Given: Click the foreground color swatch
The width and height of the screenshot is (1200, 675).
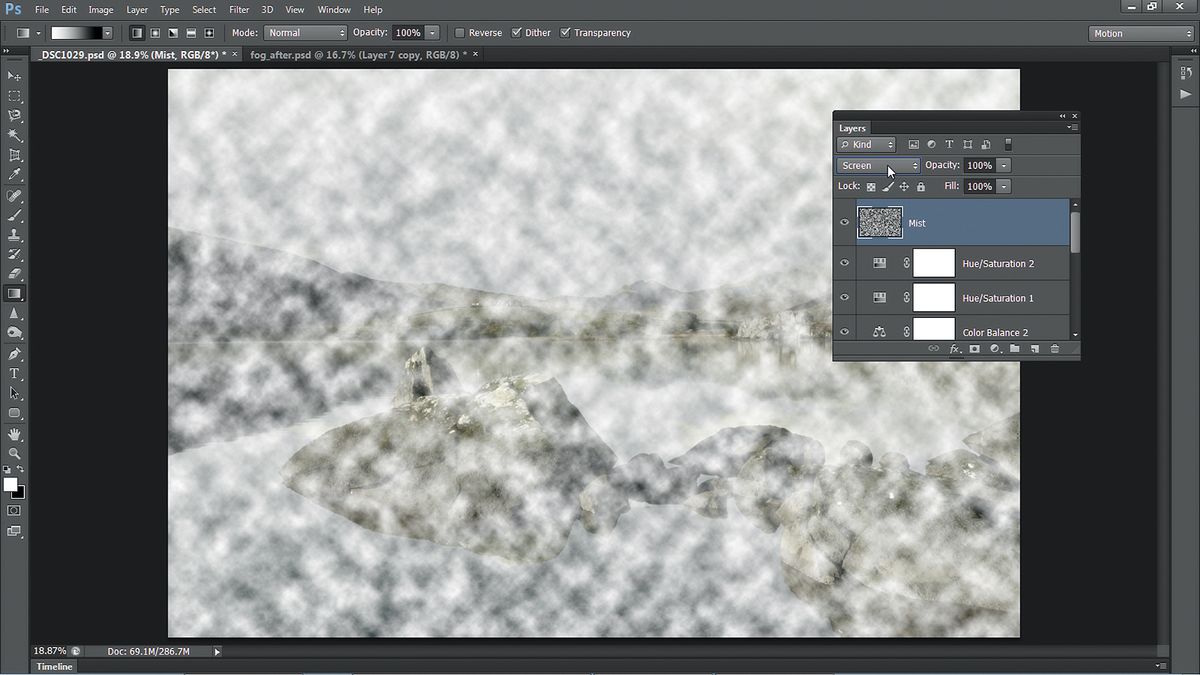Looking at the screenshot, I should tap(10, 484).
